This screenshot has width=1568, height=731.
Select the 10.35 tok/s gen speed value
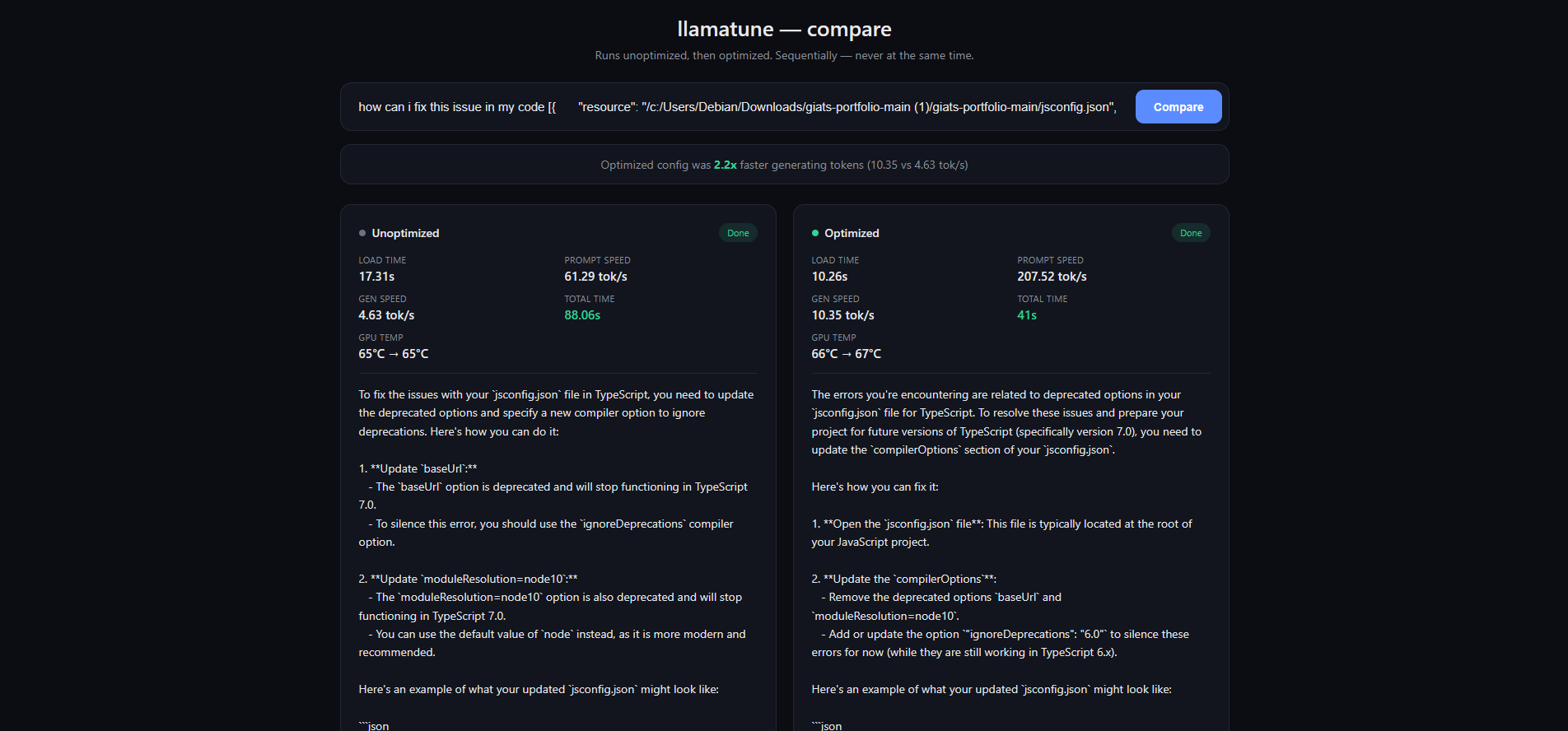[x=842, y=315]
